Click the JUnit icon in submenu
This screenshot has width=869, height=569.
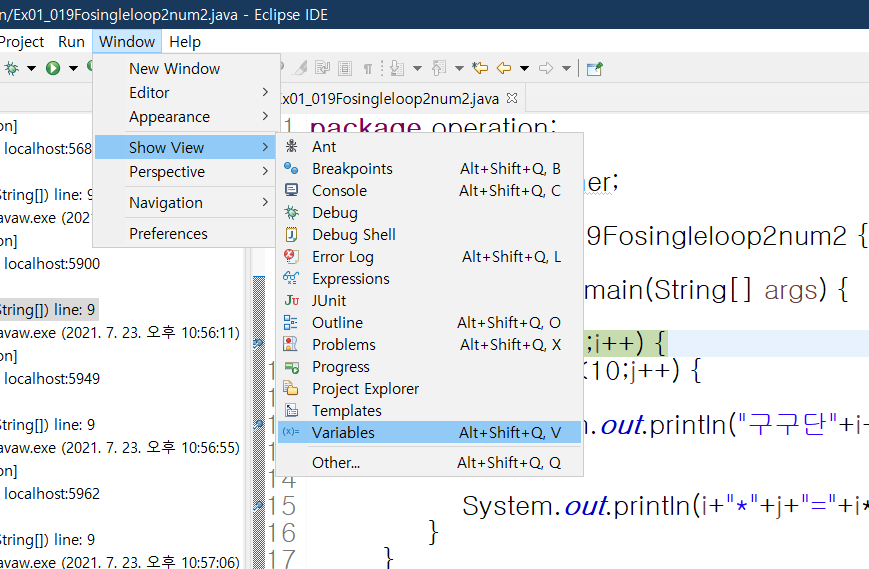pos(291,300)
